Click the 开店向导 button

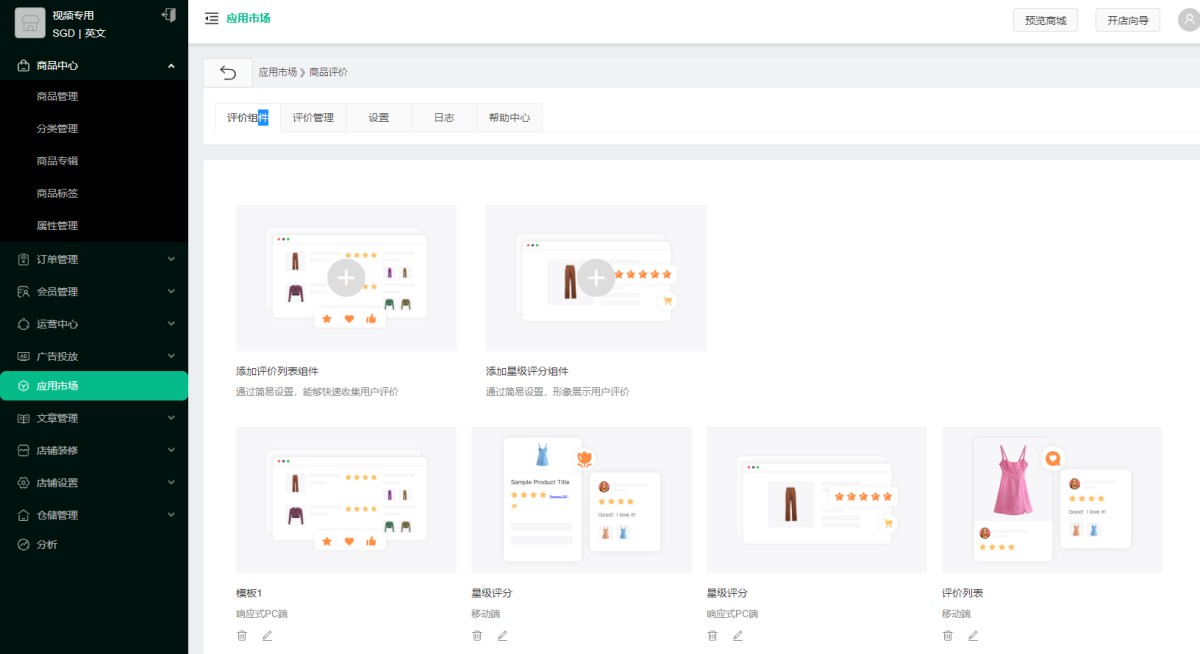(x=1127, y=20)
